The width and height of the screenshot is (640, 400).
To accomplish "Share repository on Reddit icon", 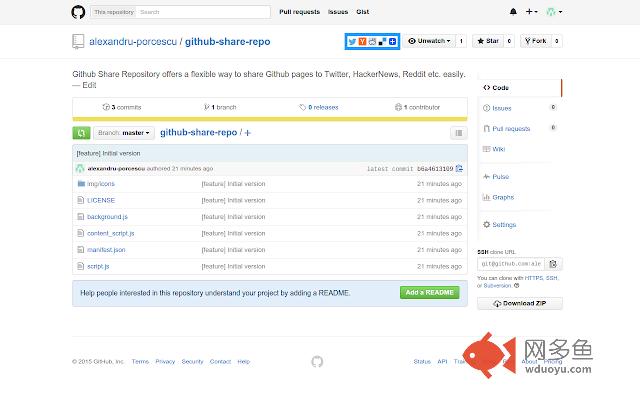I will tap(372, 42).
